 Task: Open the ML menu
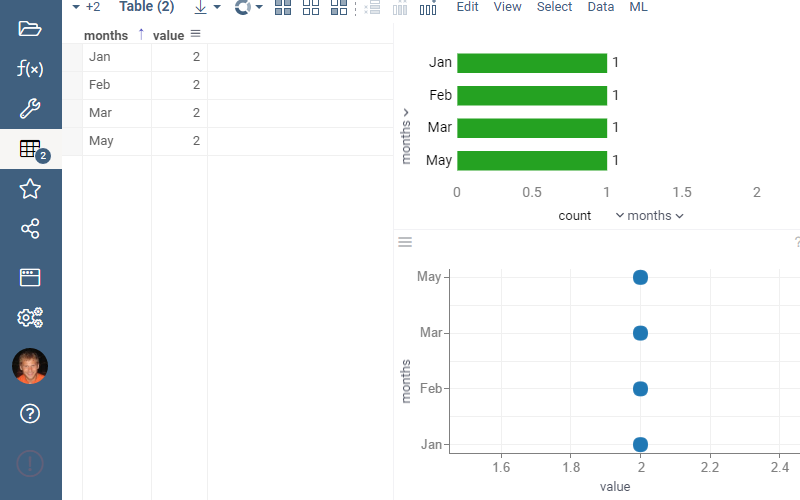click(x=638, y=7)
